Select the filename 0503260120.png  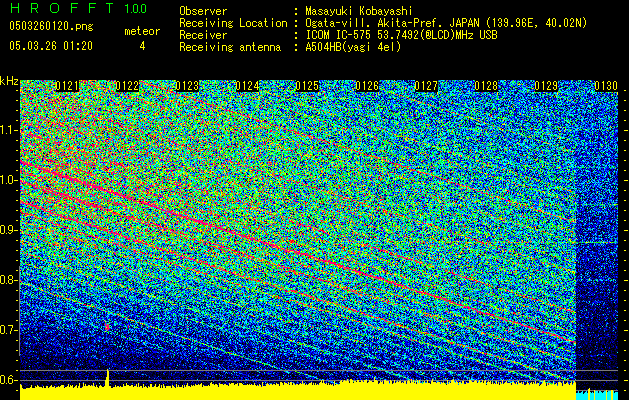pos(51,26)
